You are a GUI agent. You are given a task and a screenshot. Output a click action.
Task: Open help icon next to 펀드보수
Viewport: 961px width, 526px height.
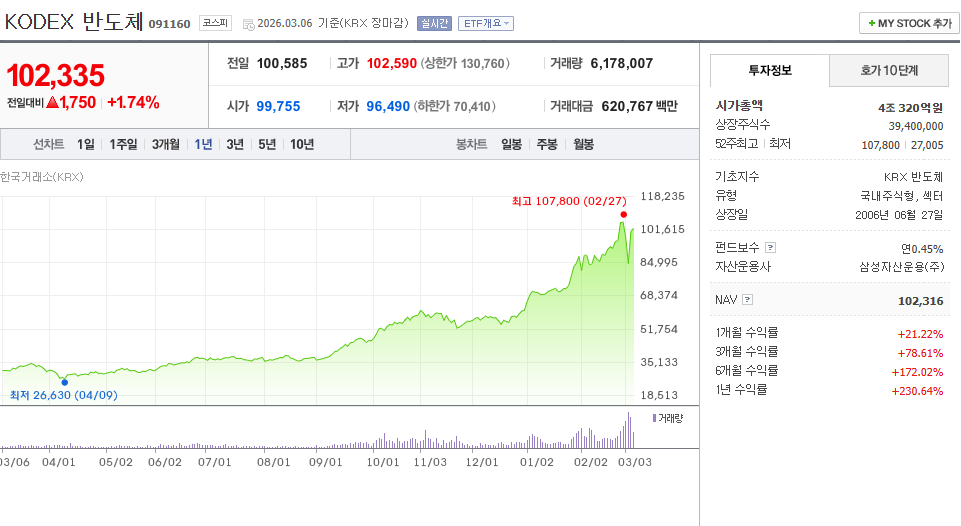771,248
